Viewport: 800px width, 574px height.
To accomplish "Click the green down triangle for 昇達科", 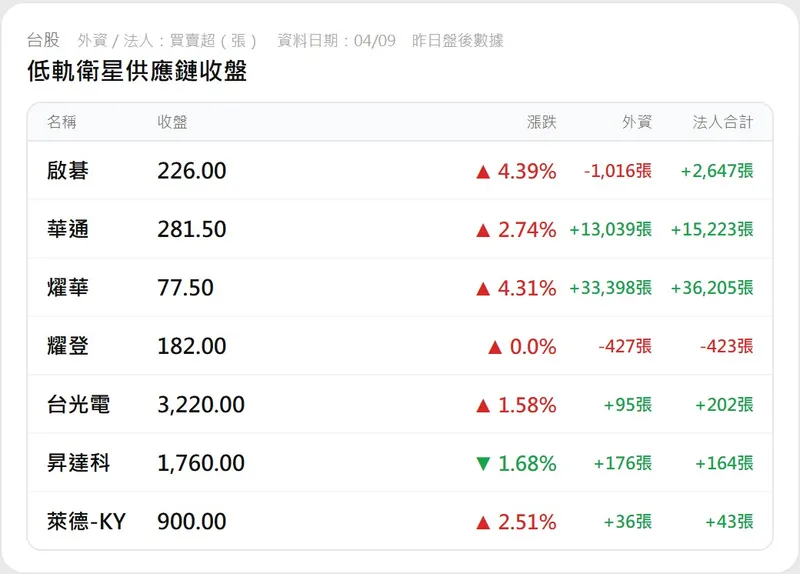I will [483, 464].
